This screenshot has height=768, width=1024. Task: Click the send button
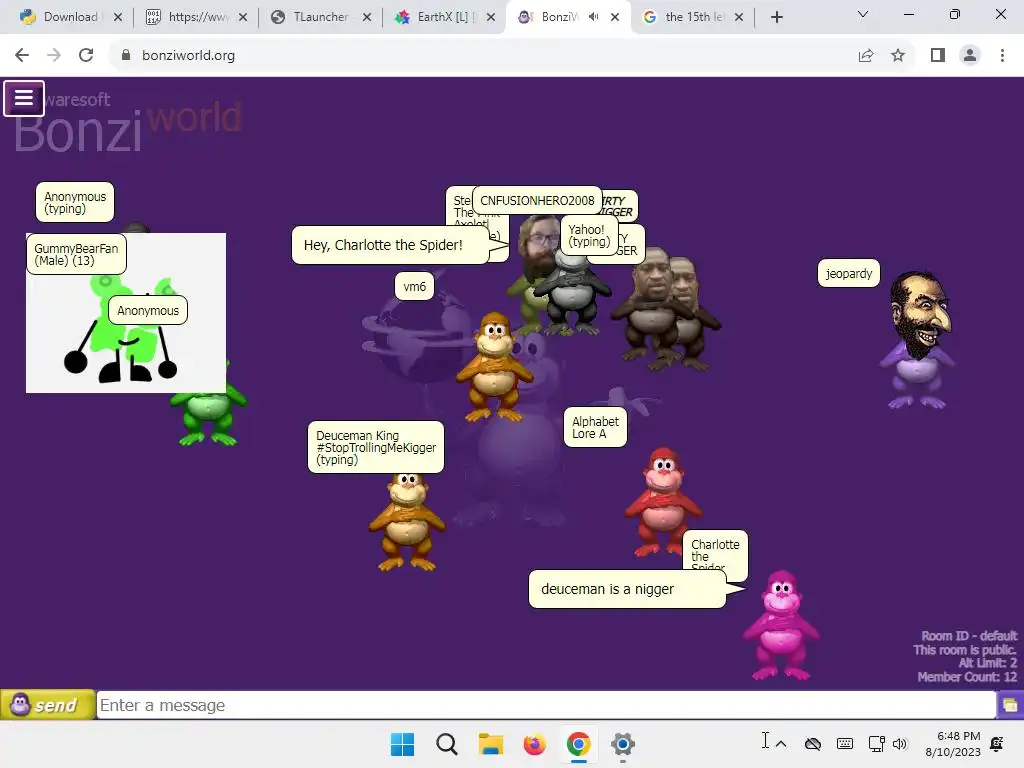tap(48, 705)
